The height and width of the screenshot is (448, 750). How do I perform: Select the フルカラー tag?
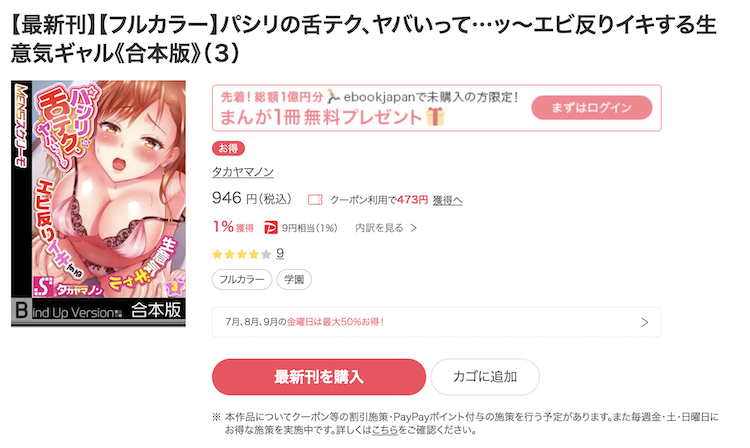pyautogui.click(x=242, y=280)
